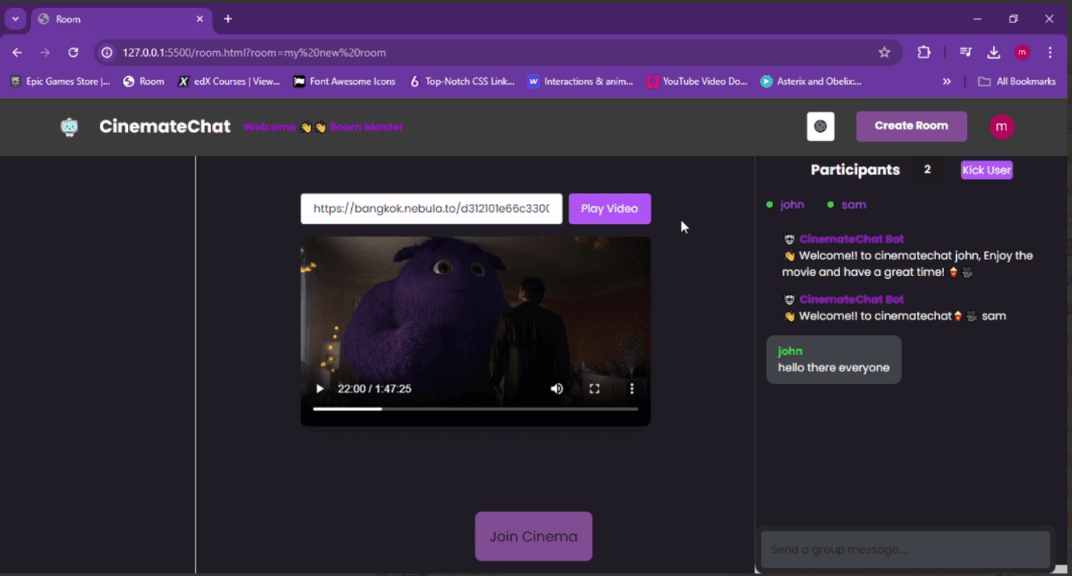Click the CinemateChat title text
Image resolution: width=1072 pixels, height=576 pixels.
165,126
